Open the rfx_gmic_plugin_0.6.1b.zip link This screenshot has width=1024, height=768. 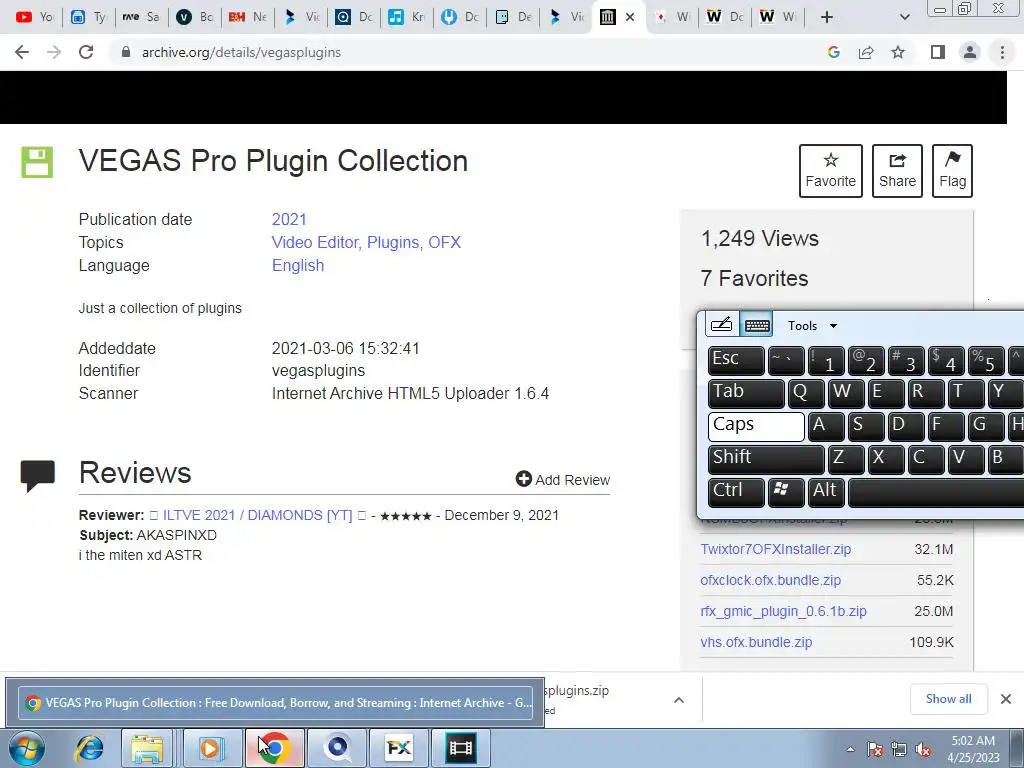[x=783, y=611]
